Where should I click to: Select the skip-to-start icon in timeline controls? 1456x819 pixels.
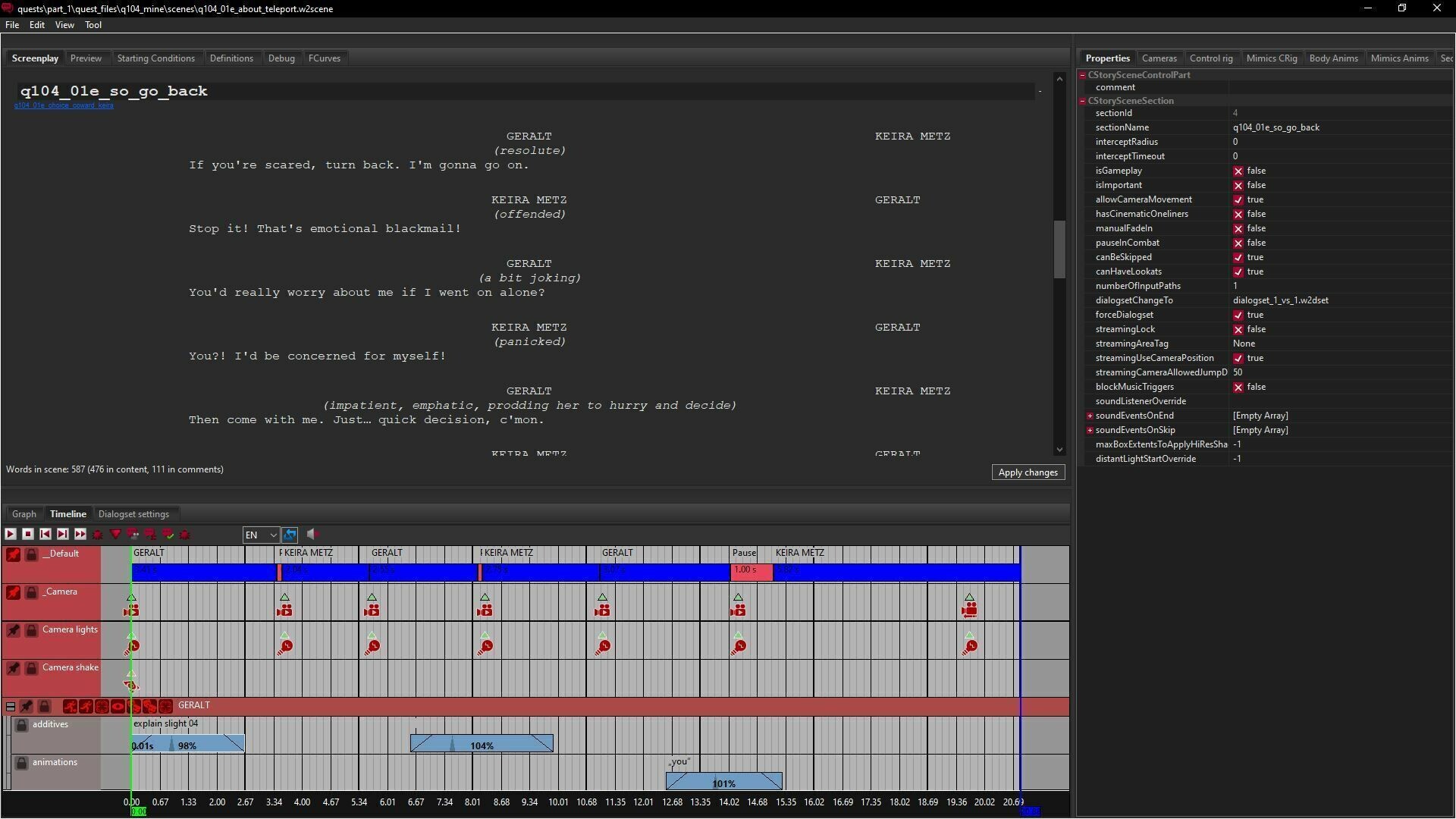pyautogui.click(x=45, y=535)
